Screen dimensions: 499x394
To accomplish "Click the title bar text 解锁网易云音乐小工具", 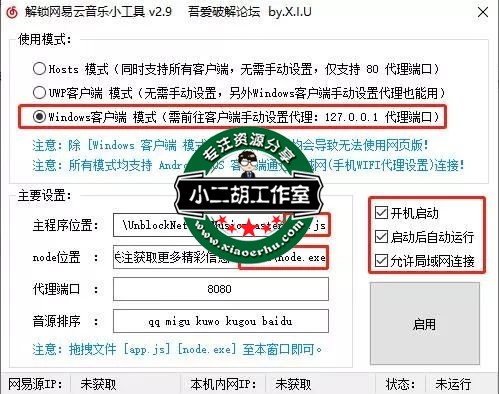I will [x=84, y=12].
